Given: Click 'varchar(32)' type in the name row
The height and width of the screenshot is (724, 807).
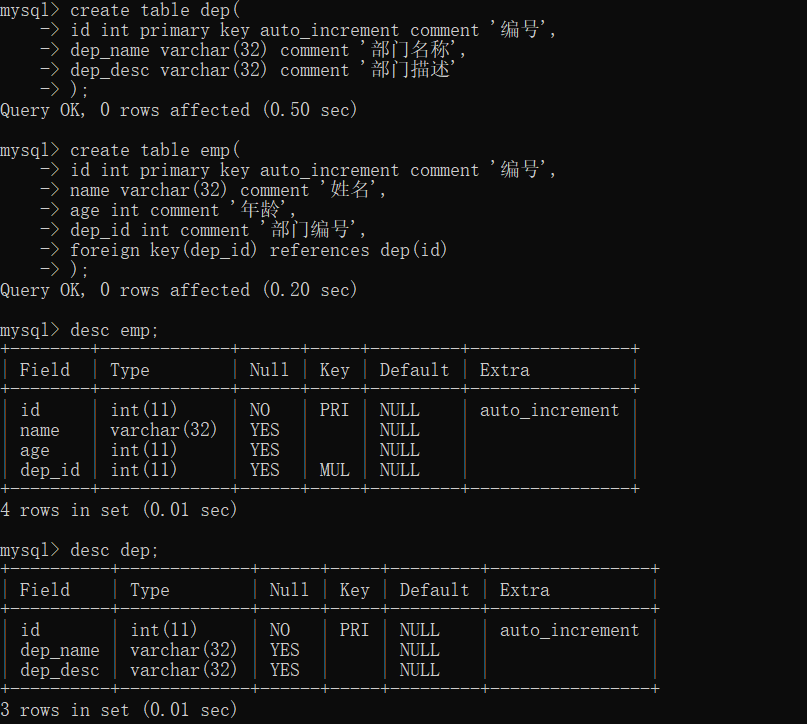Looking at the screenshot, I should click(x=163, y=430).
